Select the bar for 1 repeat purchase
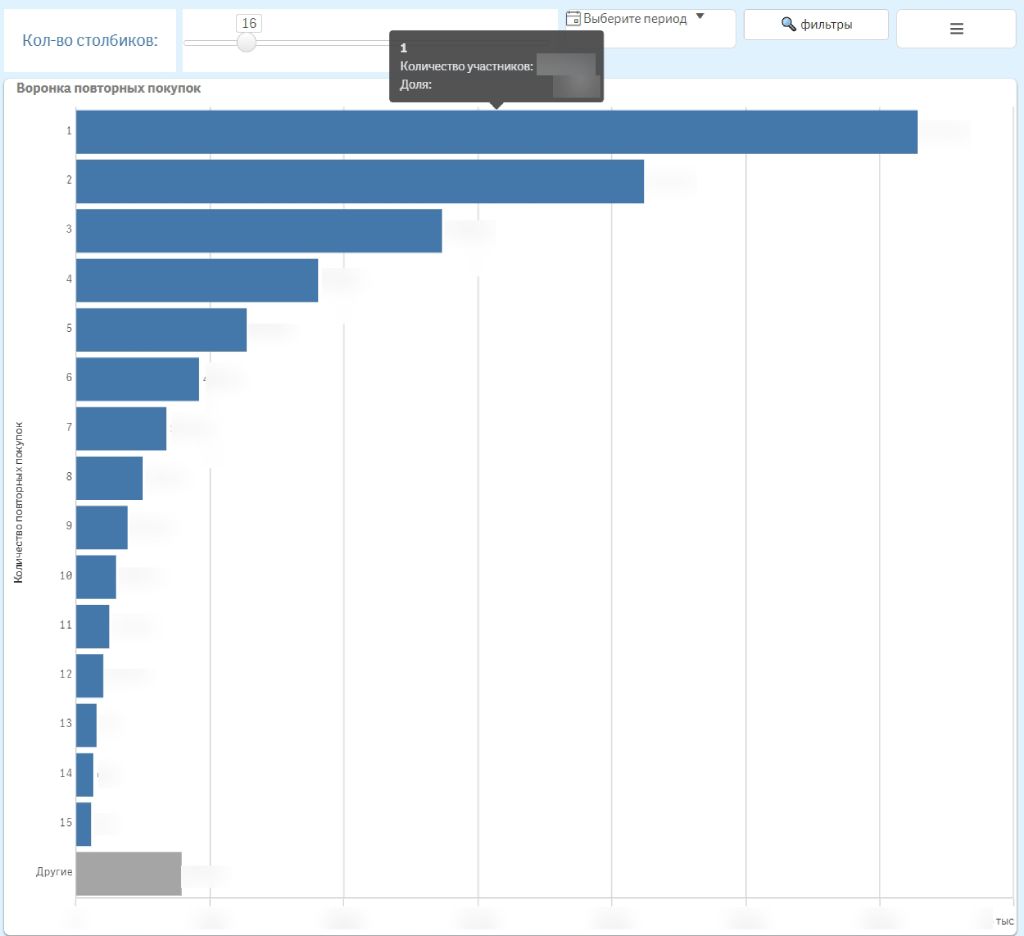 pos(496,132)
